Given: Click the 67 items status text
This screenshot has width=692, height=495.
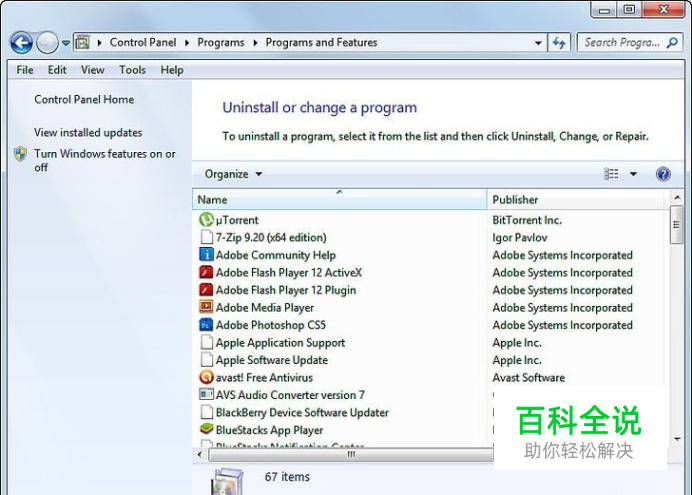Looking at the screenshot, I should pyautogui.click(x=287, y=477).
